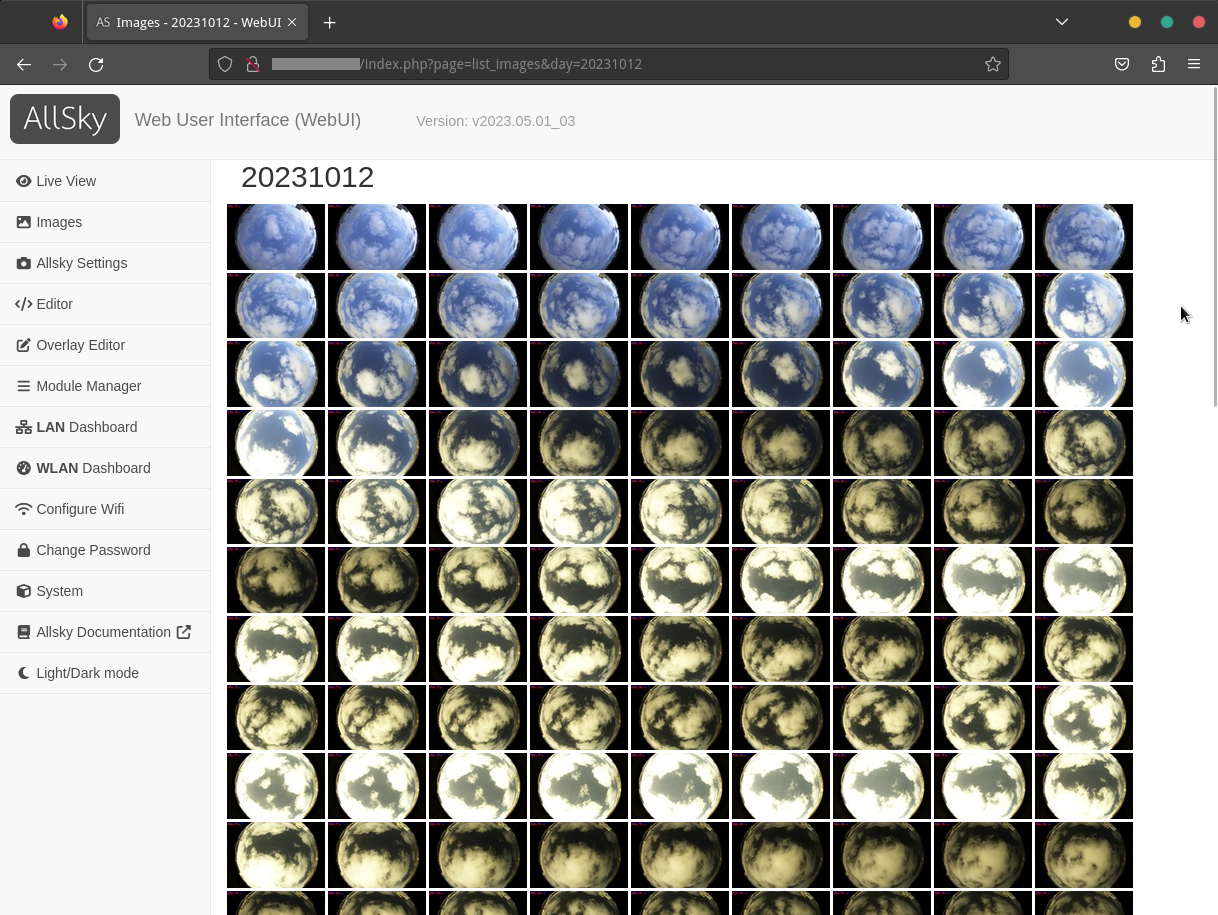Open first blue-sky thumbnail in top row
This screenshot has width=1218, height=915.
[x=276, y=237]
